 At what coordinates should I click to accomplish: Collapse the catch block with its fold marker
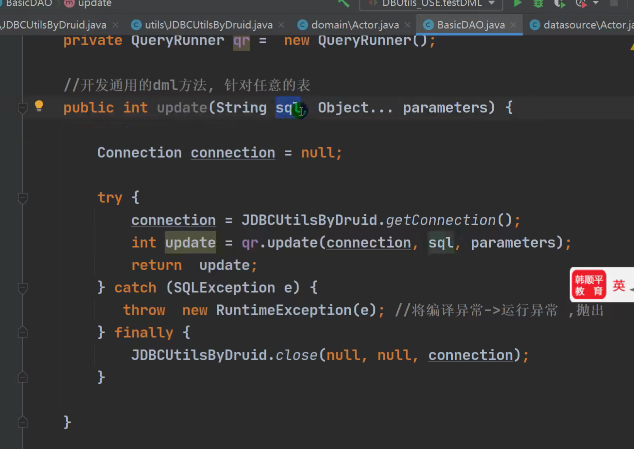click(x=23, y=288)
